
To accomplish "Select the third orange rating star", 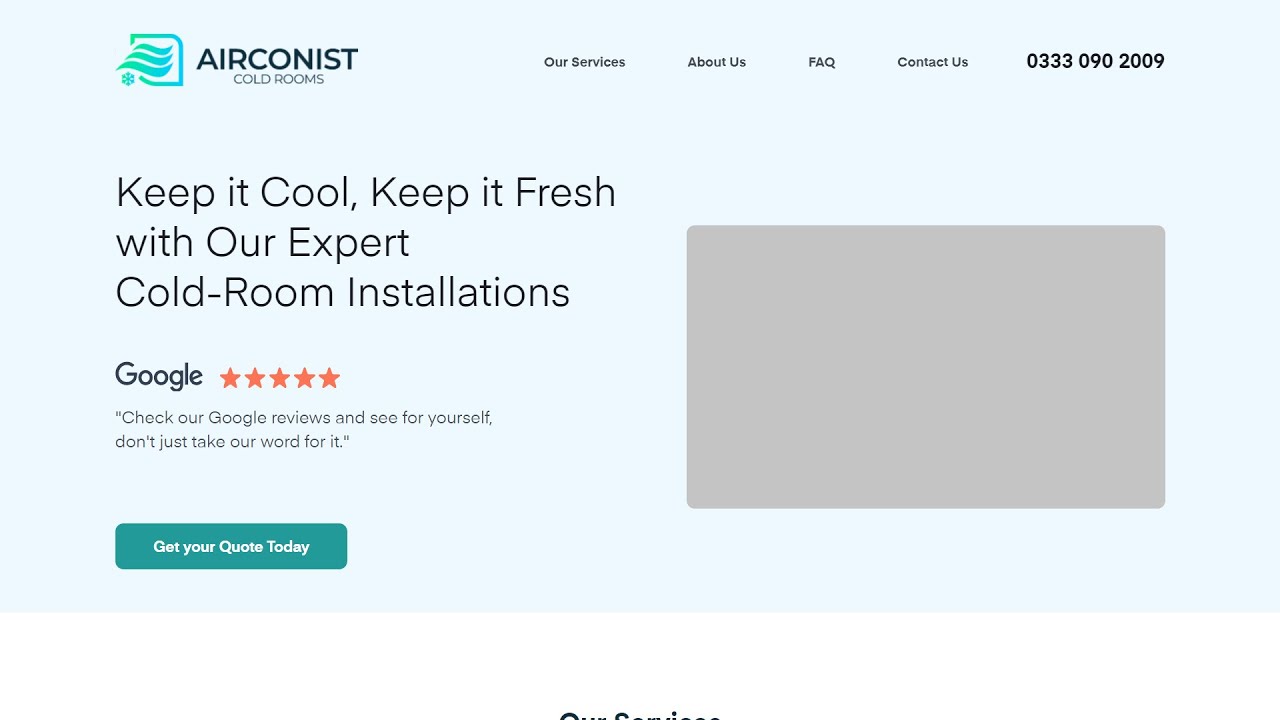I will (280, 378).
